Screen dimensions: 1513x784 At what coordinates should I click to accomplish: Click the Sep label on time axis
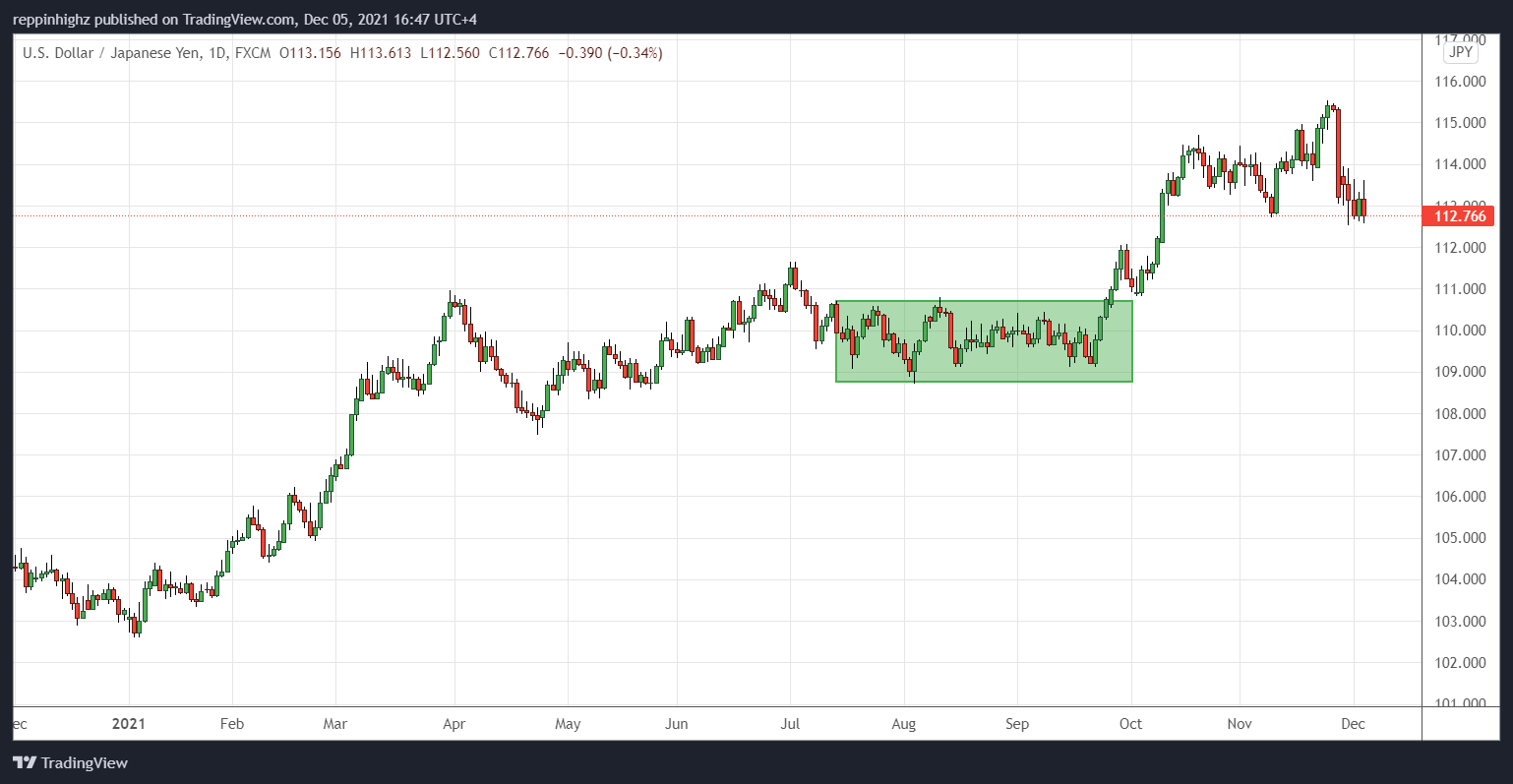(1017, 724)
